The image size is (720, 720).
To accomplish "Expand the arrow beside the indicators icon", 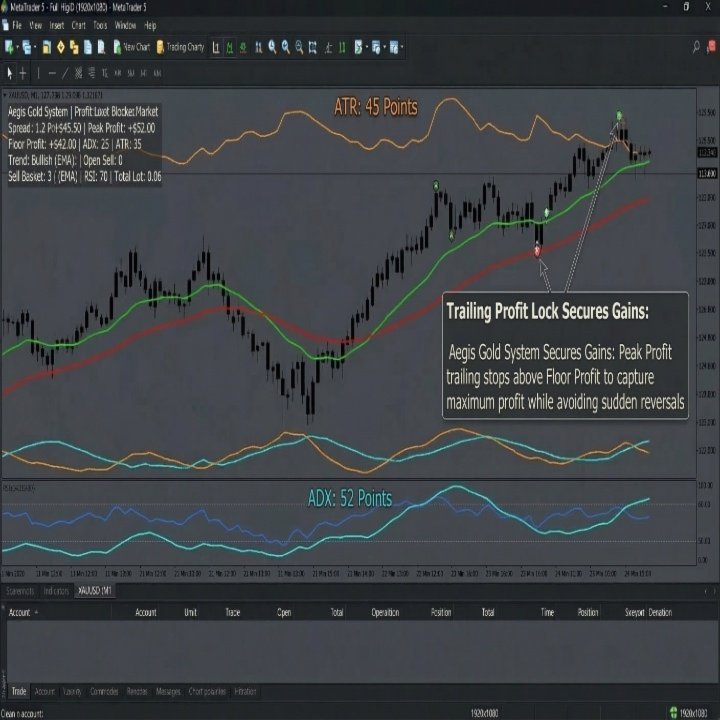I will (x=366, y=47).
